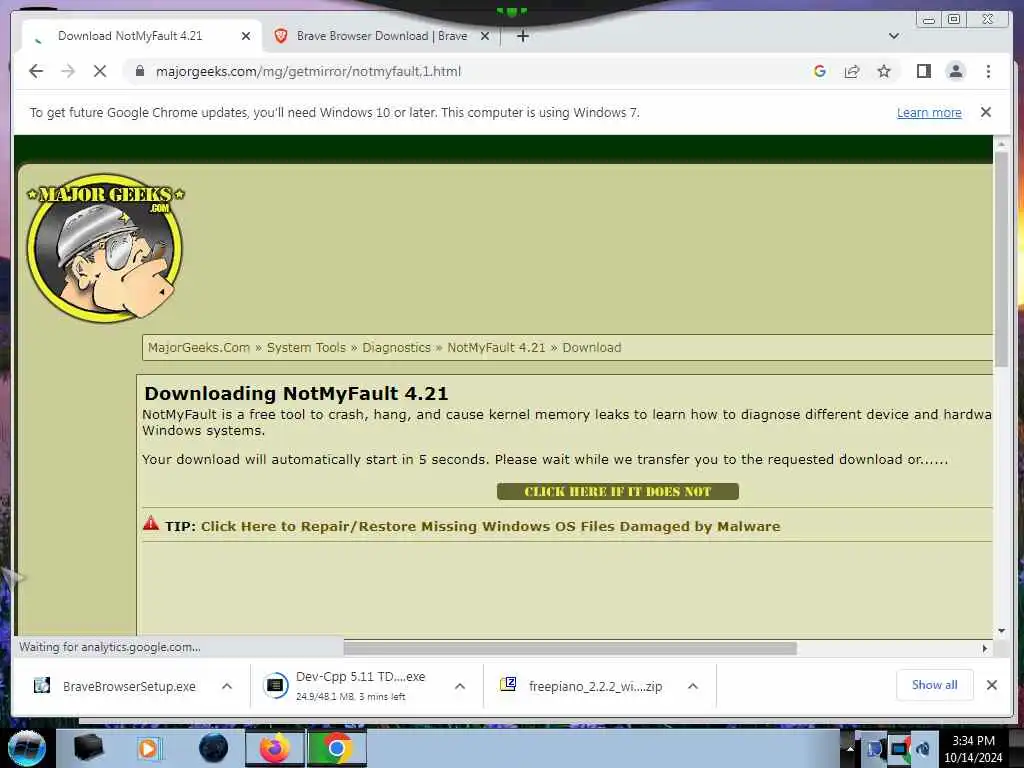Bookmark this page with the star
This screenshot has height=768, width=1024.
click(884, 71)
